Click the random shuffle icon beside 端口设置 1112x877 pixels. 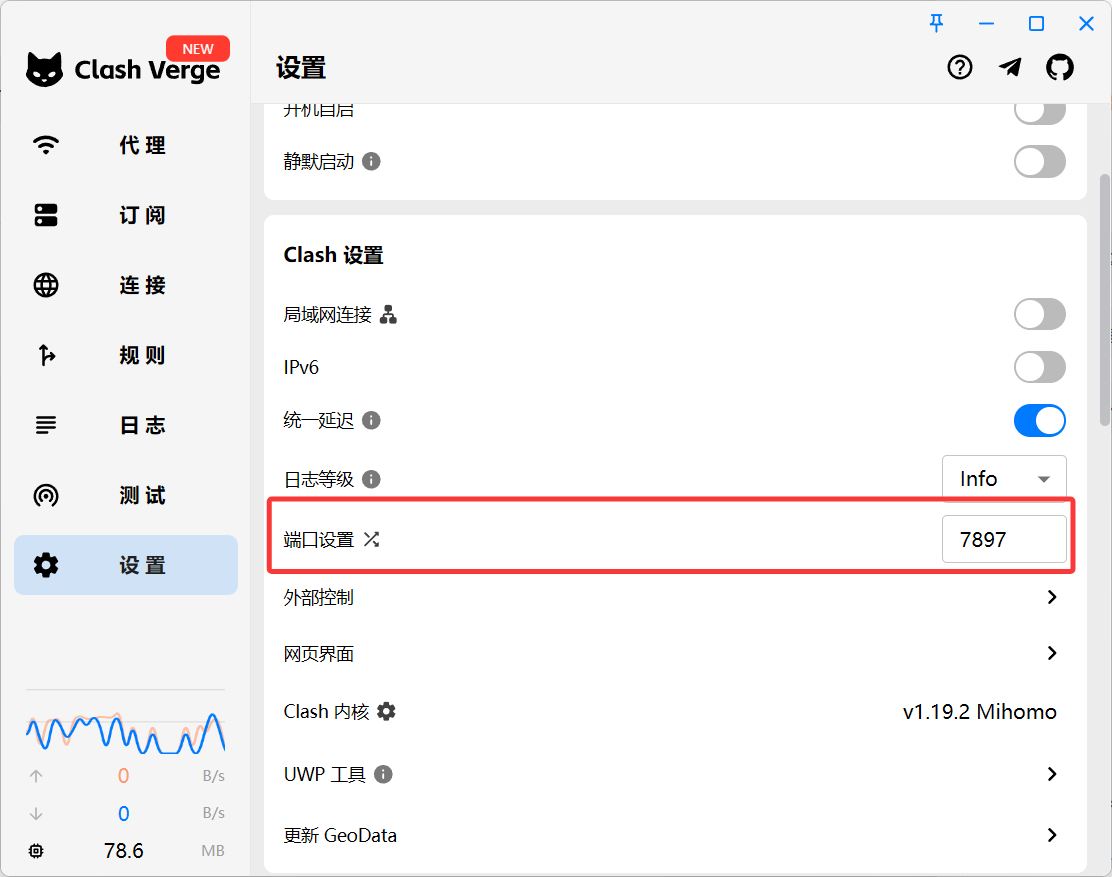click(372, 540)
